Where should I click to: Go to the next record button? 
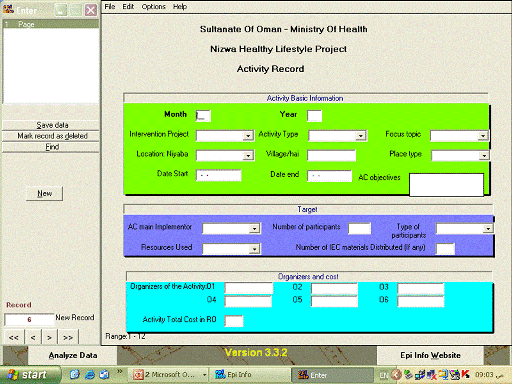pos(49,337)
